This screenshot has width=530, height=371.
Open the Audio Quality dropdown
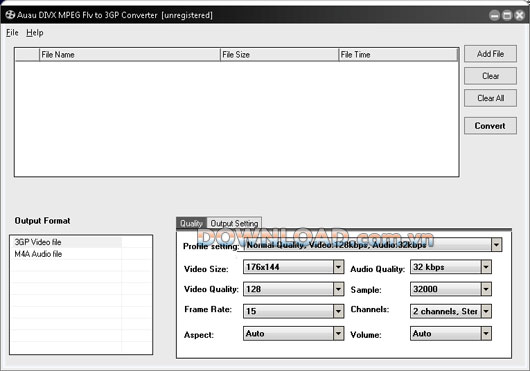[x=486, y=267]
